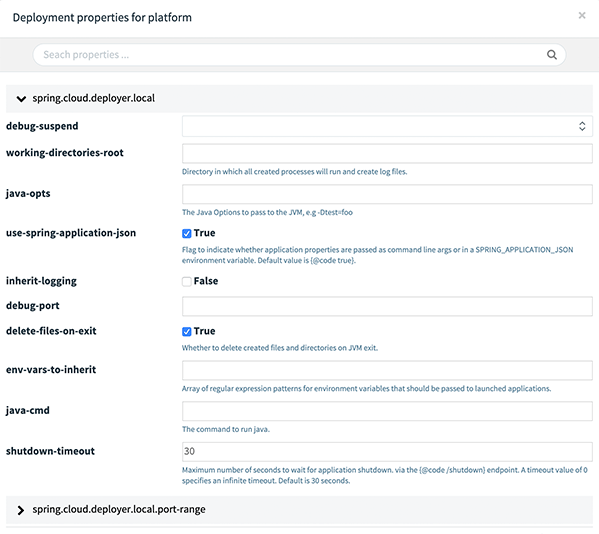
Task: Click the debug-suspend label
Action: [x=42, y=126]
